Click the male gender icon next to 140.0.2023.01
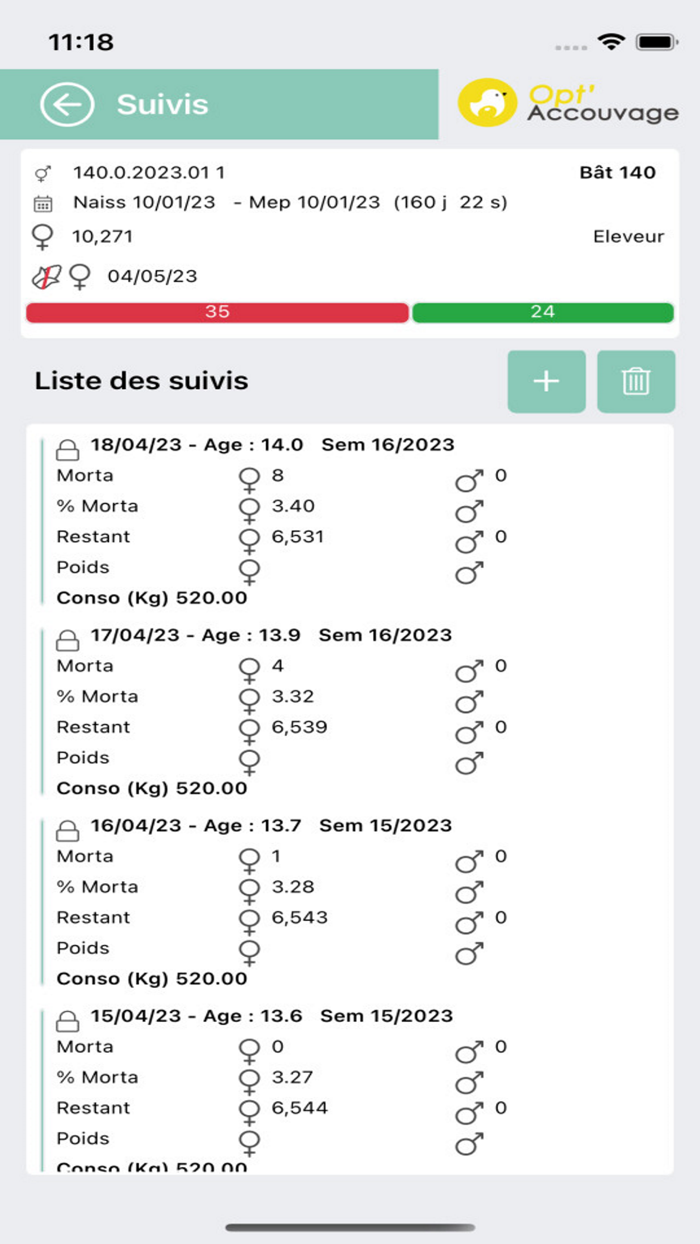 point(41,172)
